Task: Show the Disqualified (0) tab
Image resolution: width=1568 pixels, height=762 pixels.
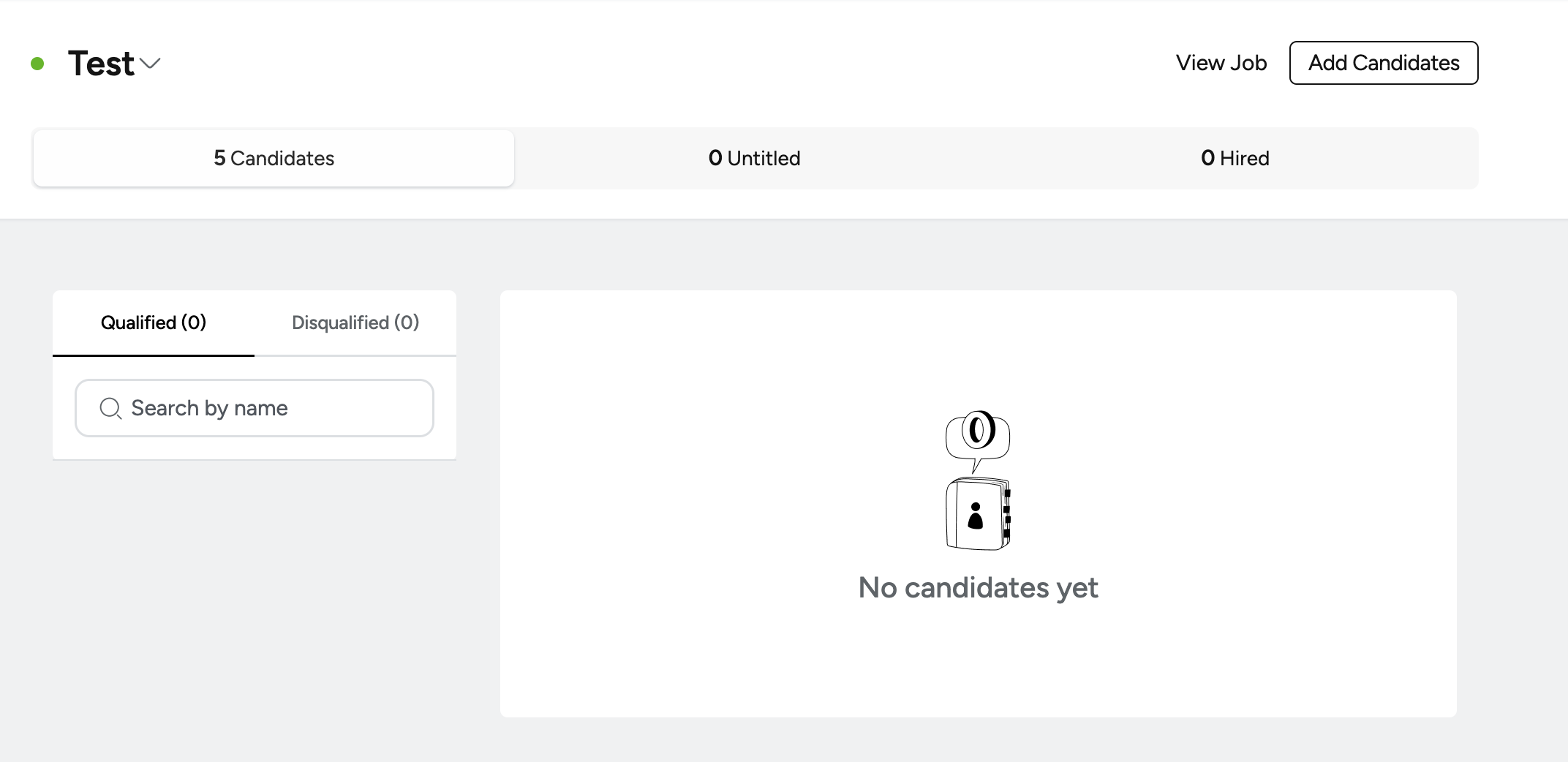Action: pyautogui.click(x=355, y=322)
